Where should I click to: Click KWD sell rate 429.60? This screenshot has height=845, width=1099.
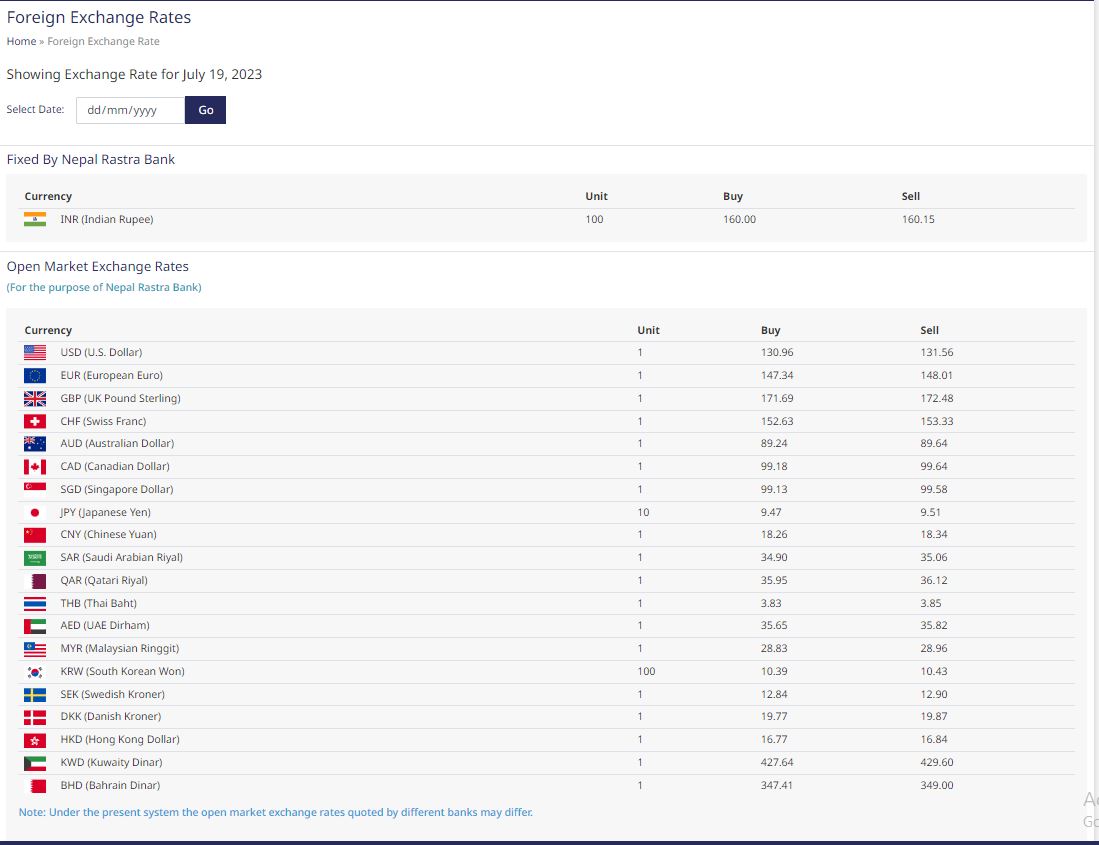[x=937, y=763]
